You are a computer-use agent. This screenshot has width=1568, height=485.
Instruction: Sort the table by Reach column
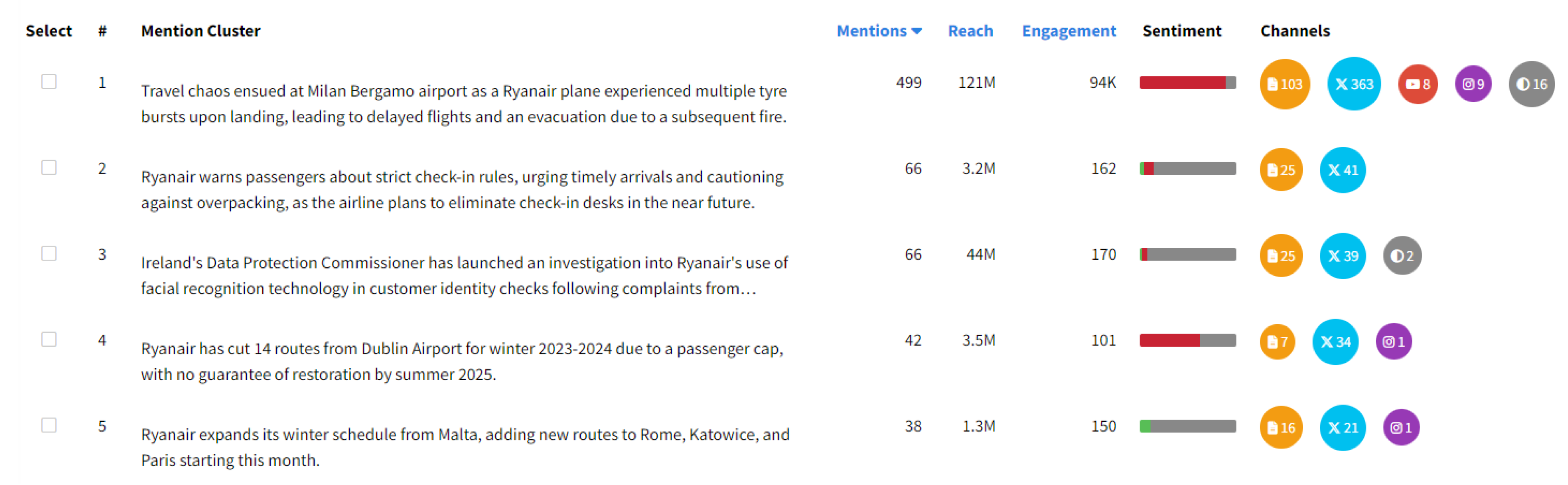click(x=970, y=31)
